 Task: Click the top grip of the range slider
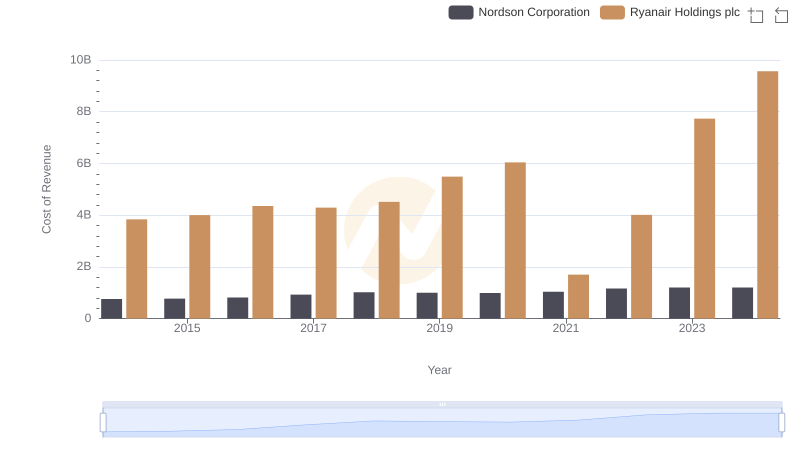click(x=442, y=404)
